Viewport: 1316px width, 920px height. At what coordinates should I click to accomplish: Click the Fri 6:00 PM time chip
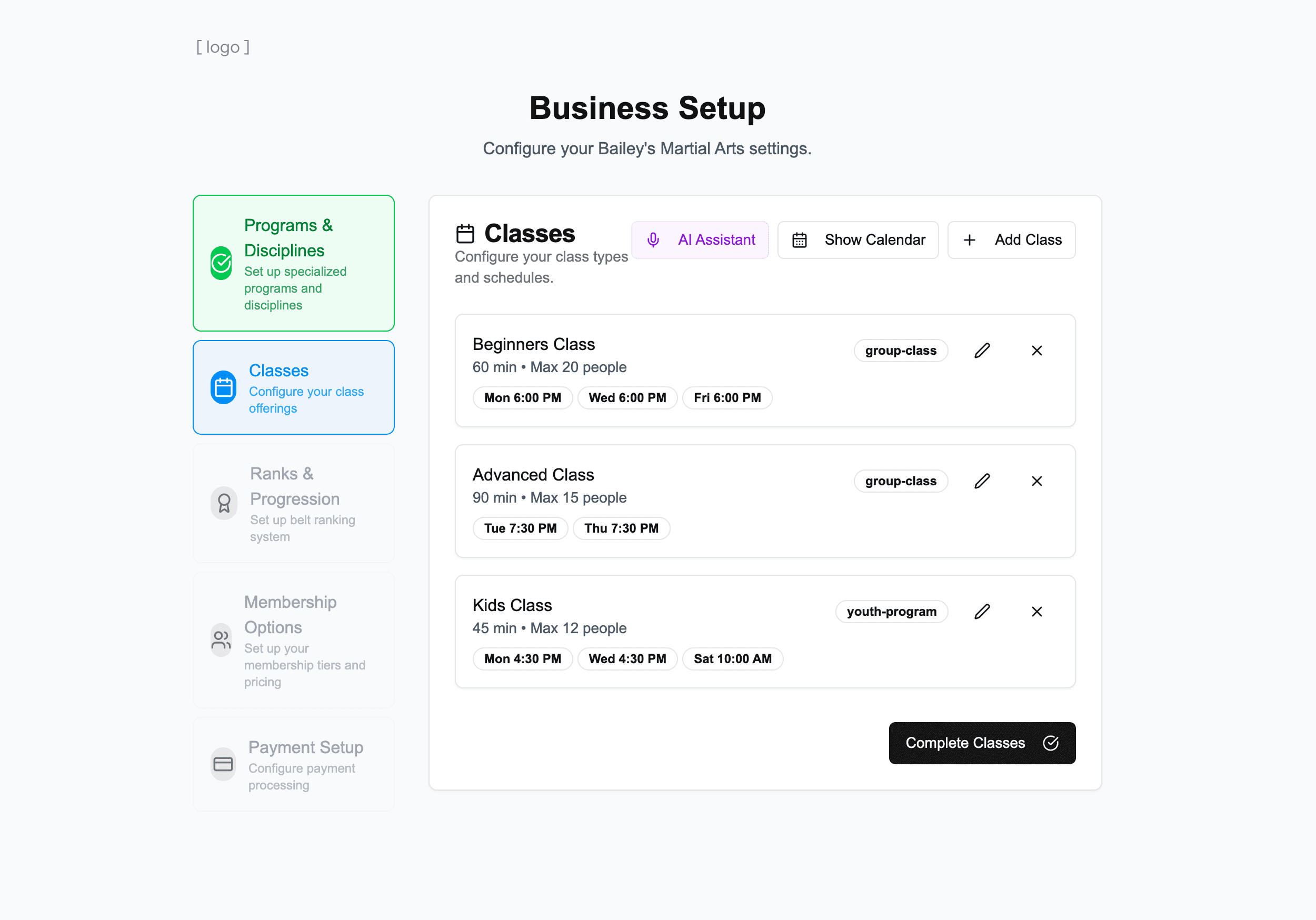727,398
